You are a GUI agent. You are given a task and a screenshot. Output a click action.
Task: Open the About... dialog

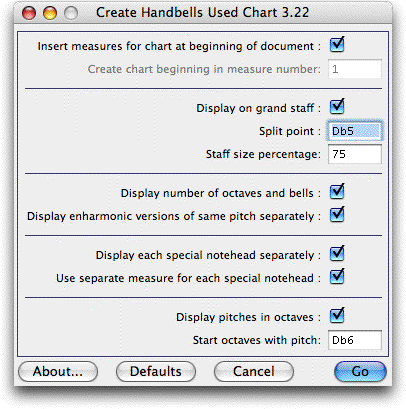click(x=58, y=372)
